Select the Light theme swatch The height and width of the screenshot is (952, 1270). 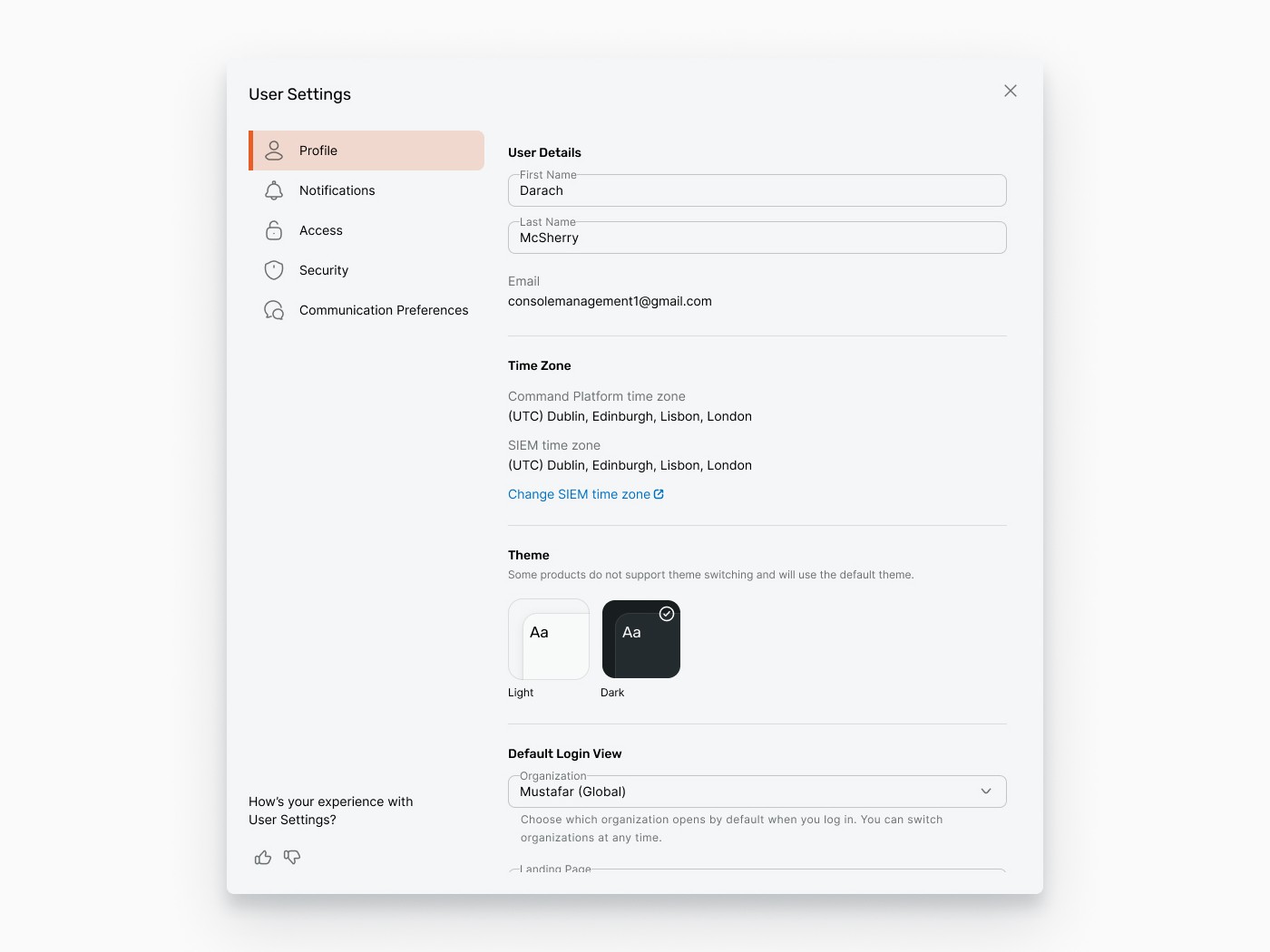pos(549,639)
